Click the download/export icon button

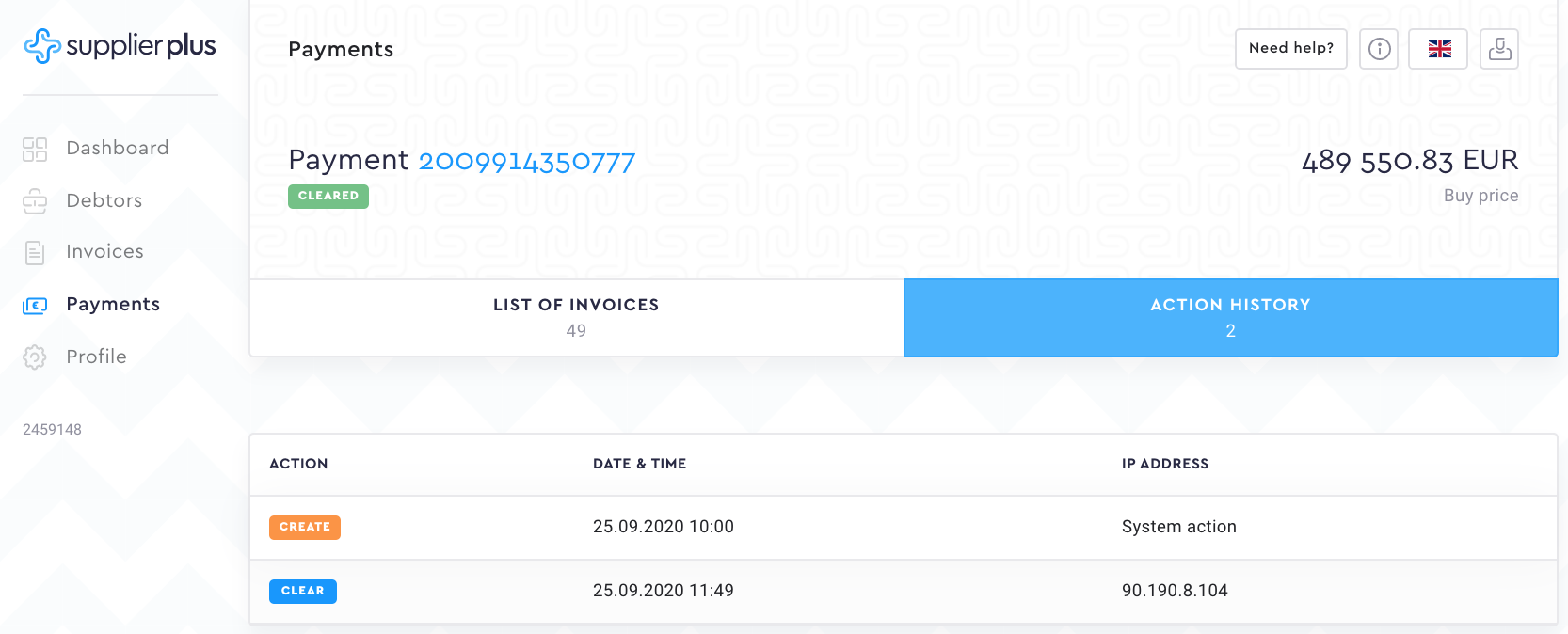1499,49
